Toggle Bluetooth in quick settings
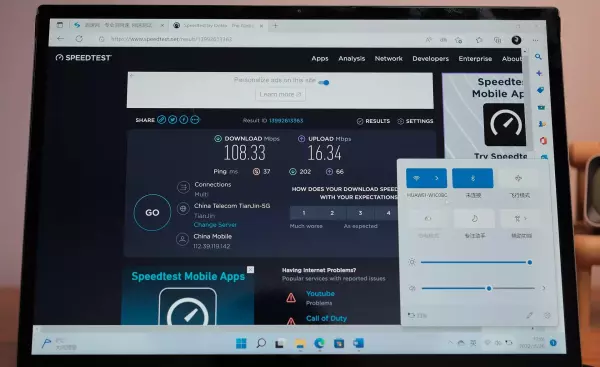The width and height of the screenshot is (600, 367). [x=473, y=178]
